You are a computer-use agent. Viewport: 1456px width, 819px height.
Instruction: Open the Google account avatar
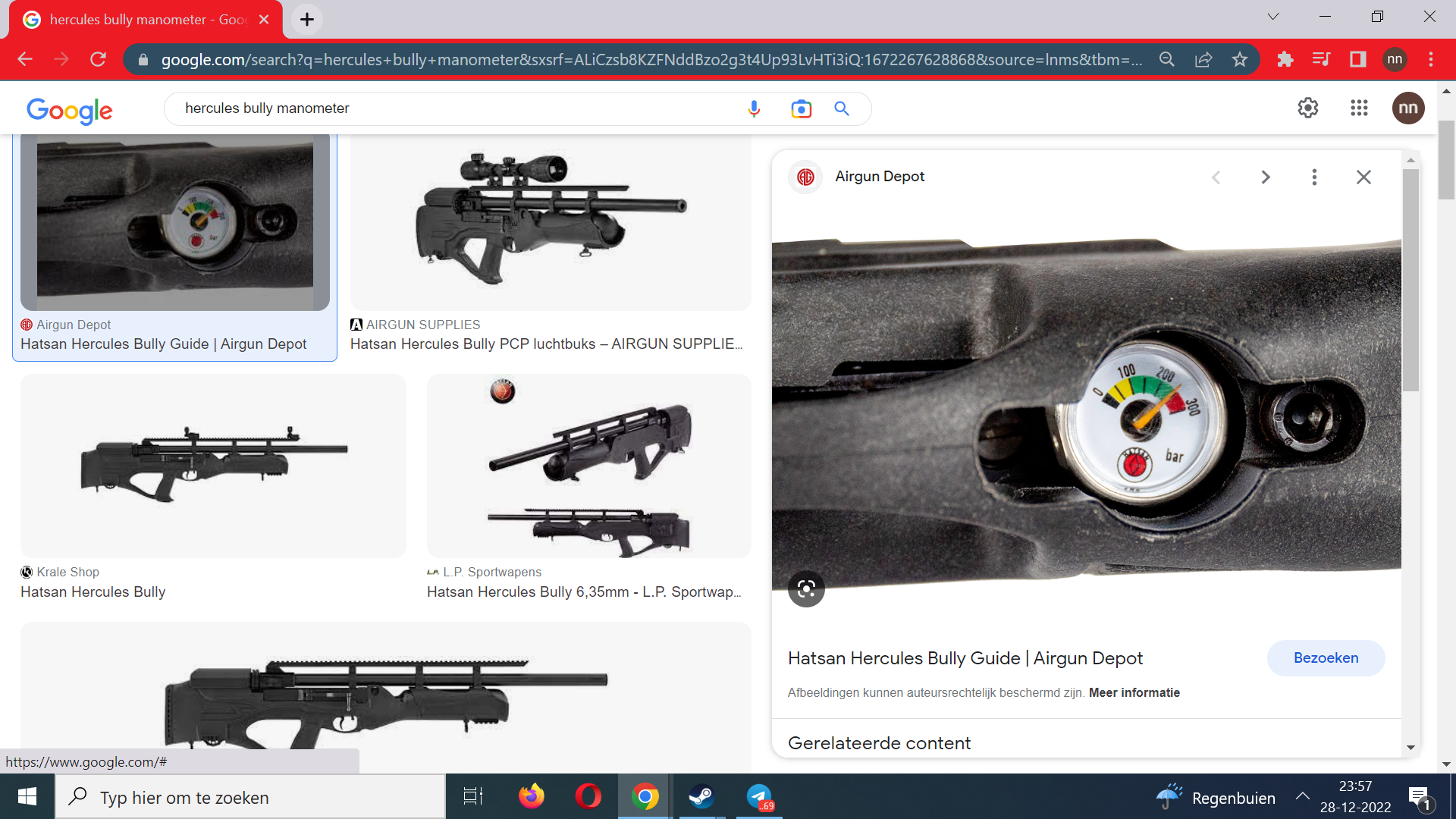[1408, 108]
